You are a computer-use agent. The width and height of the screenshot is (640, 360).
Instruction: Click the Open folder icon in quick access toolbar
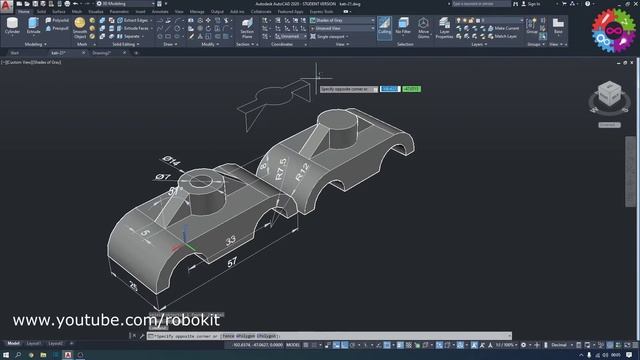(x=27, y=4)
